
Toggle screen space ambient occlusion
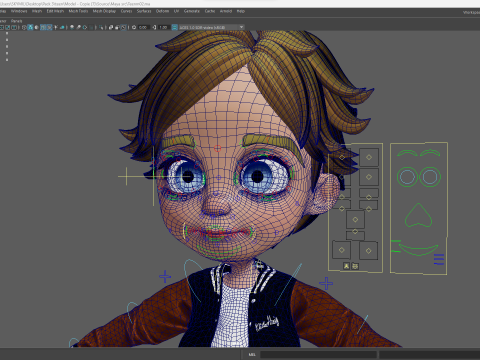click(x=72, y=27)
